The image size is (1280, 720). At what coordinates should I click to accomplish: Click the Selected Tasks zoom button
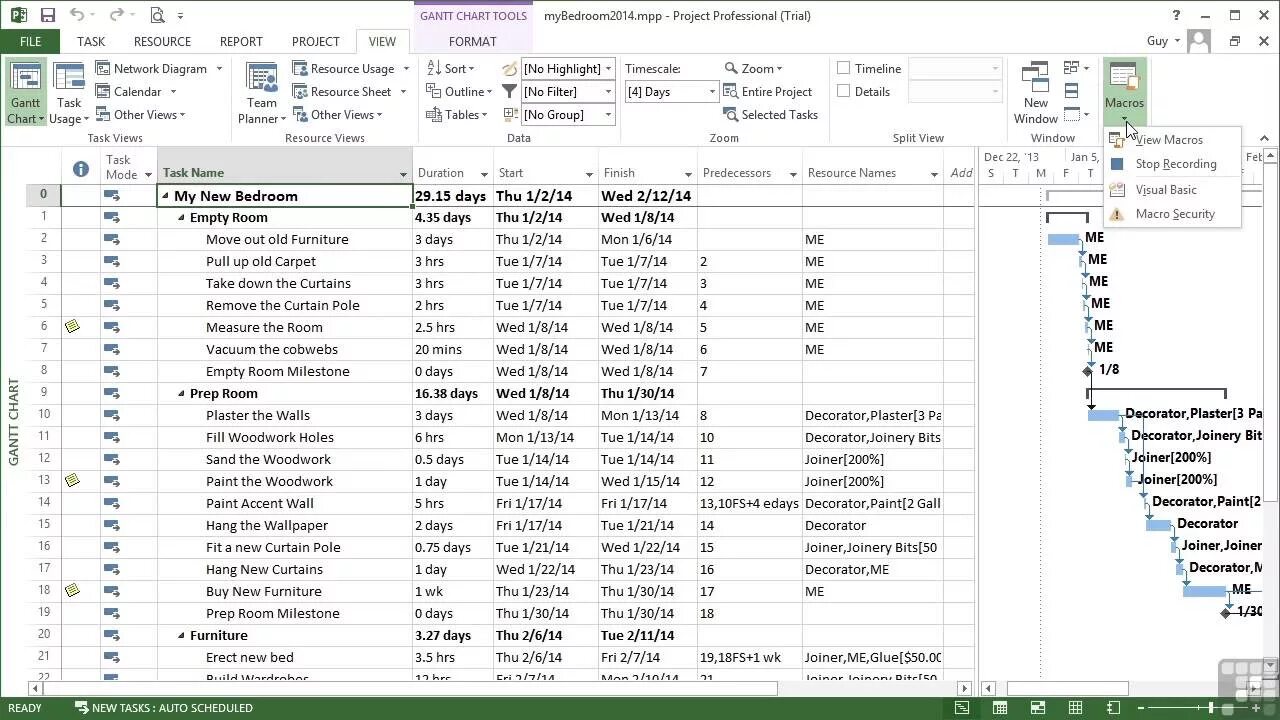coord(770,114)
